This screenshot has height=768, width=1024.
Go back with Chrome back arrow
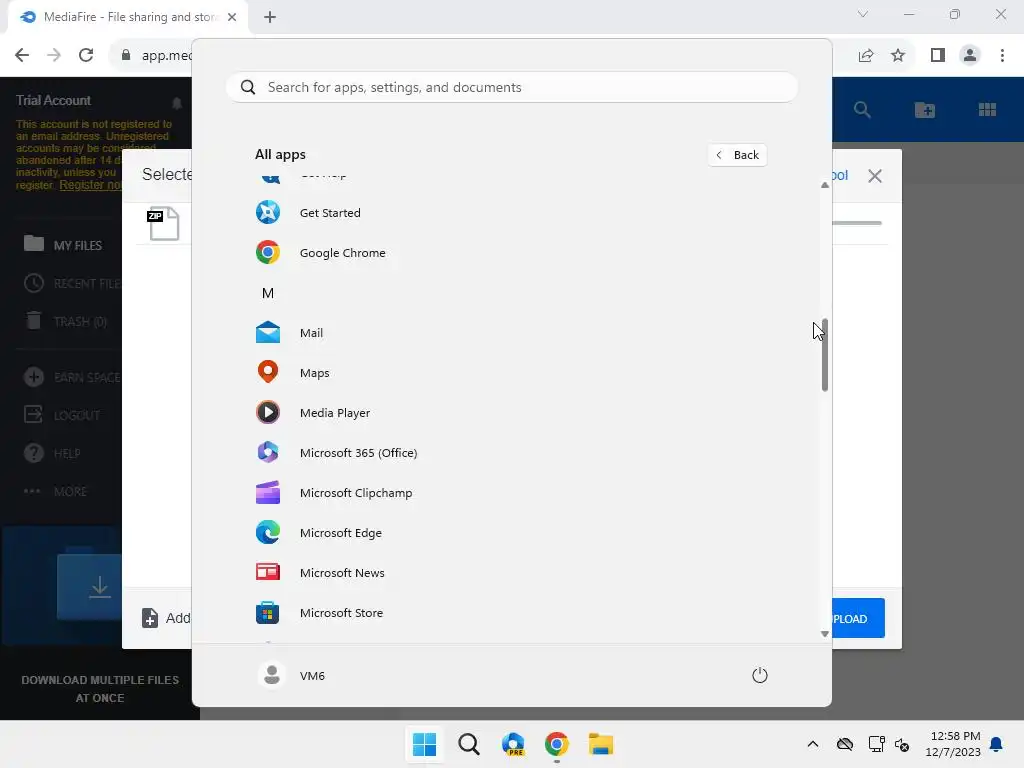22,55
